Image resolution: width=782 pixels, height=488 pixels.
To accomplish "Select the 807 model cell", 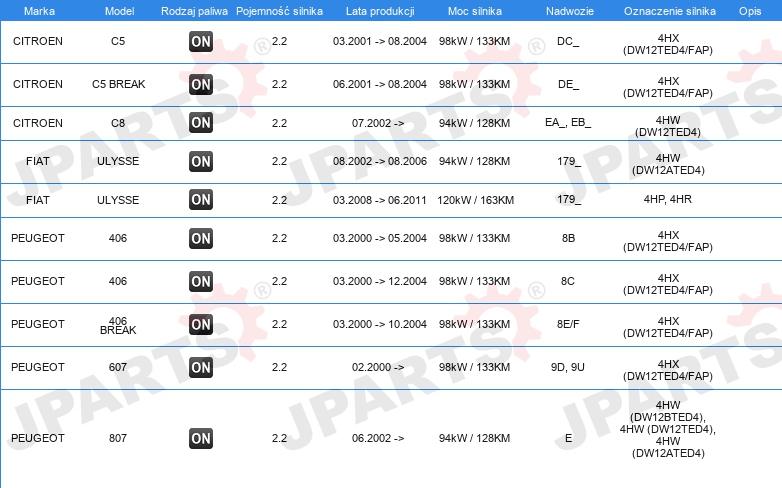I will pos(118,438).
